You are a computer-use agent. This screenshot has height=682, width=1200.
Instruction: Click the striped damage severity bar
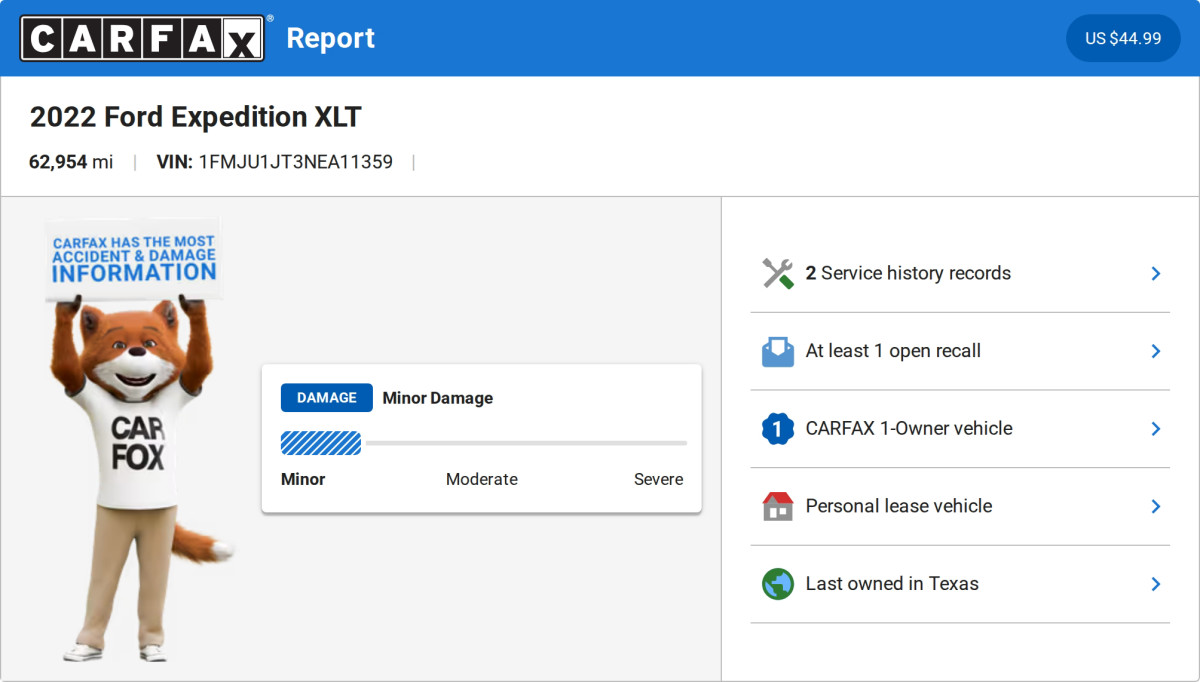click(x=321, y=443)
